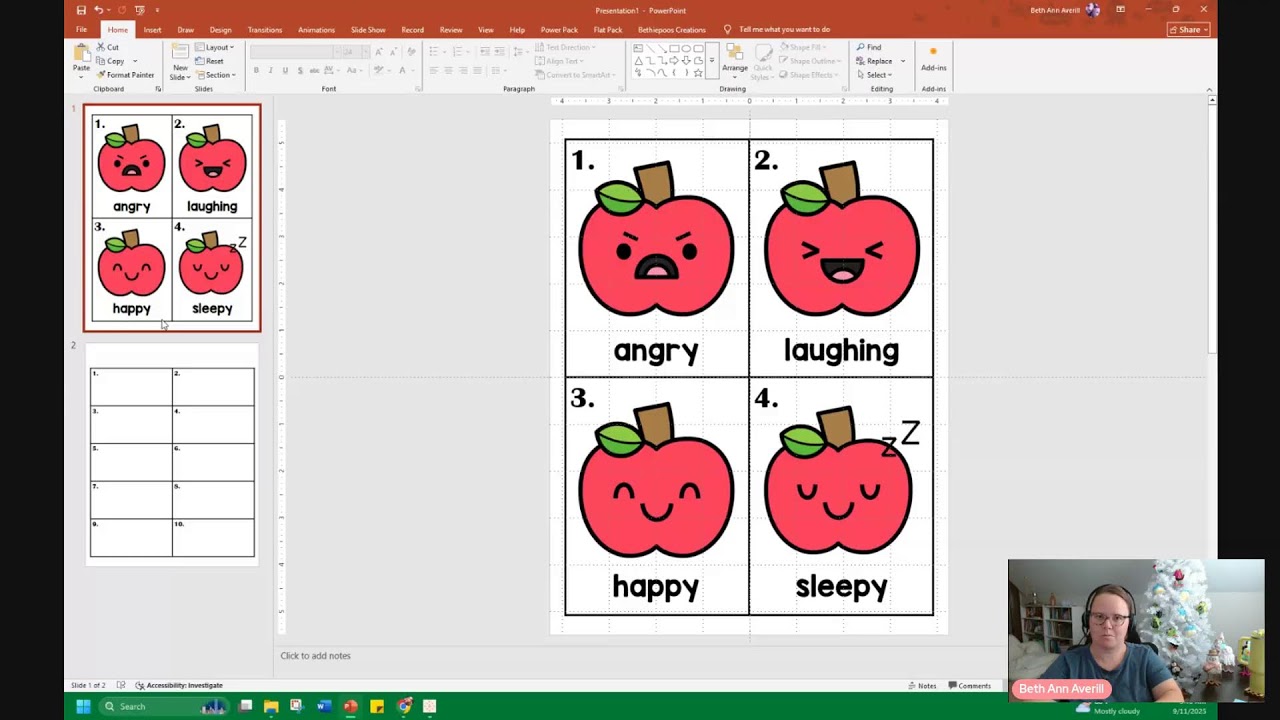The width and height of the screenshot is (1280, 720).
Task: Select slide 2 thumbnail with empty grid
Action: 172,455
